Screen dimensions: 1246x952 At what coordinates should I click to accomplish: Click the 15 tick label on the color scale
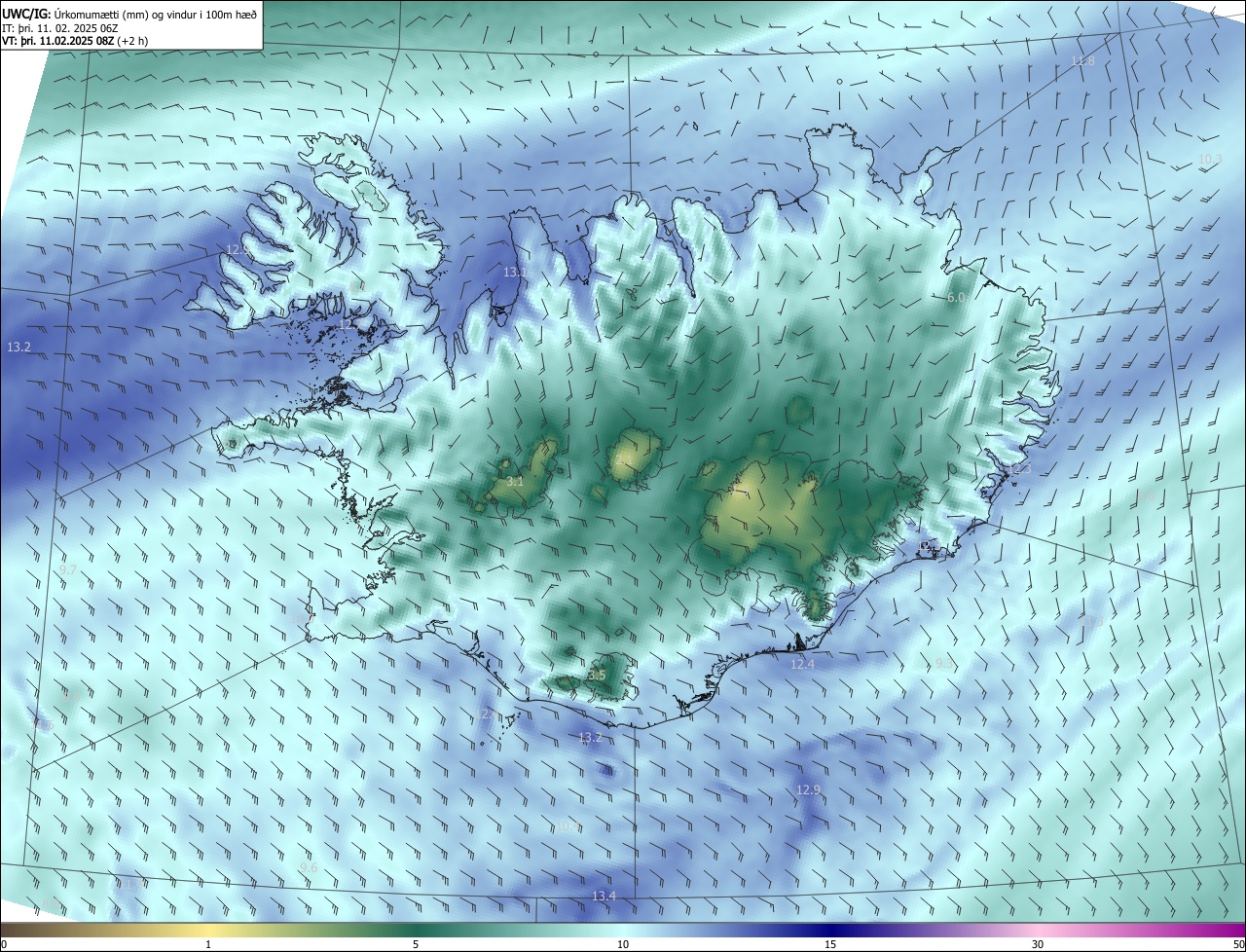click(x=830, y=944)
